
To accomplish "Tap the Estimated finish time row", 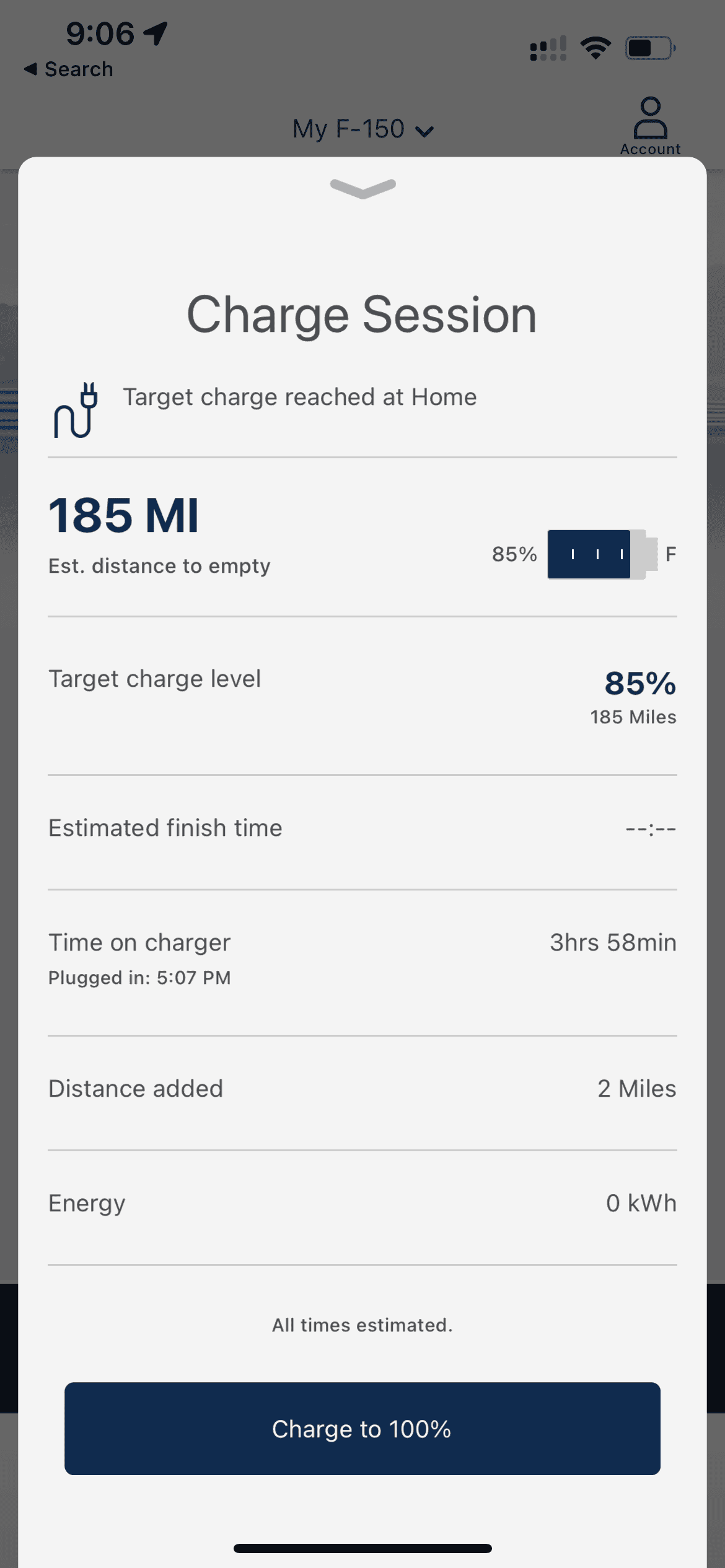I will [x=362, y=828].
